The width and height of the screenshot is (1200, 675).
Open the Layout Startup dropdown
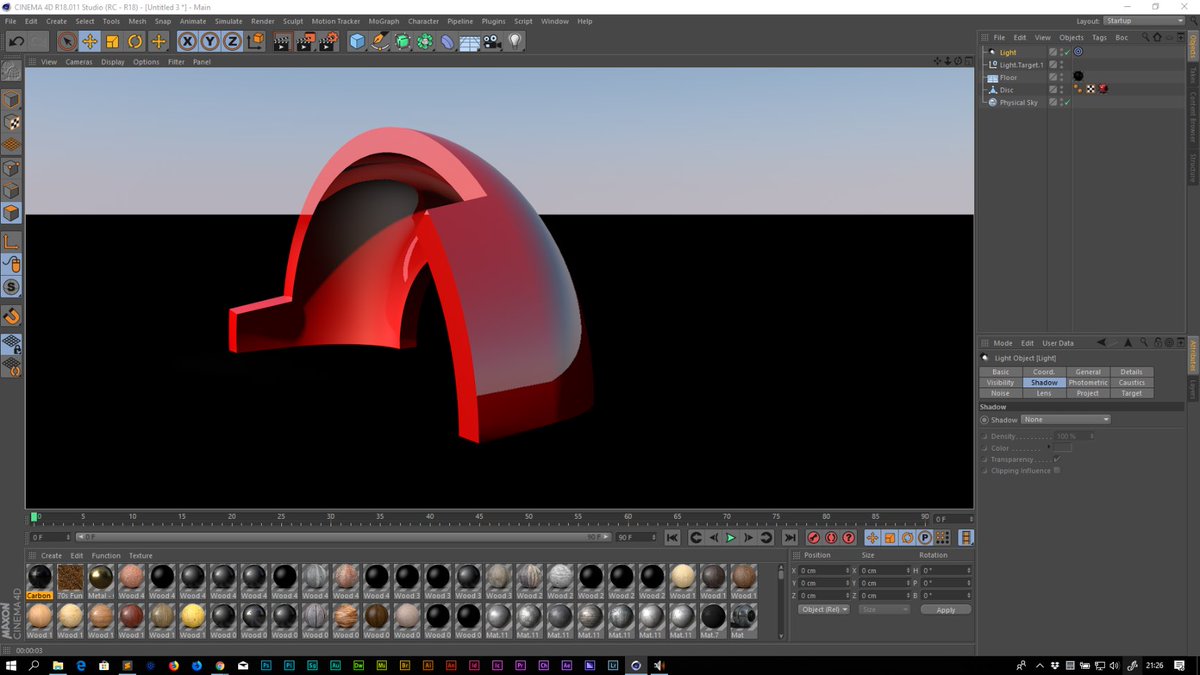pyautogui.click(x=1143, y=21)
